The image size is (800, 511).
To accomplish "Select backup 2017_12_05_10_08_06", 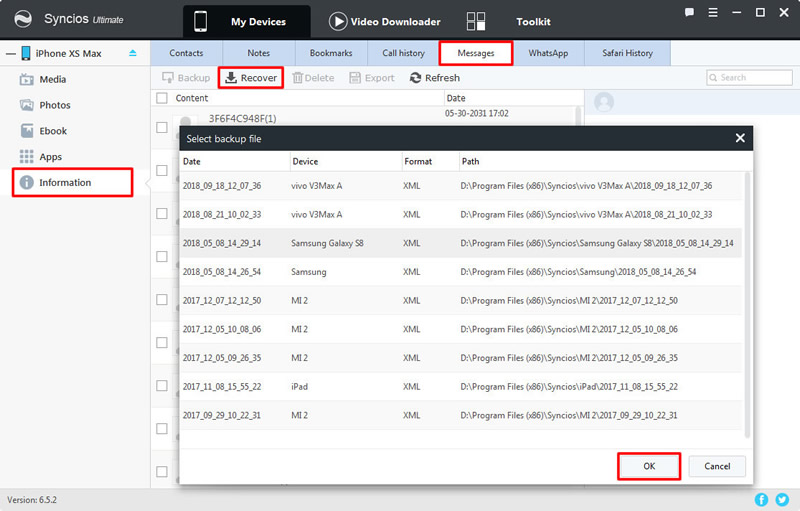I will click(x=461, y=329).
